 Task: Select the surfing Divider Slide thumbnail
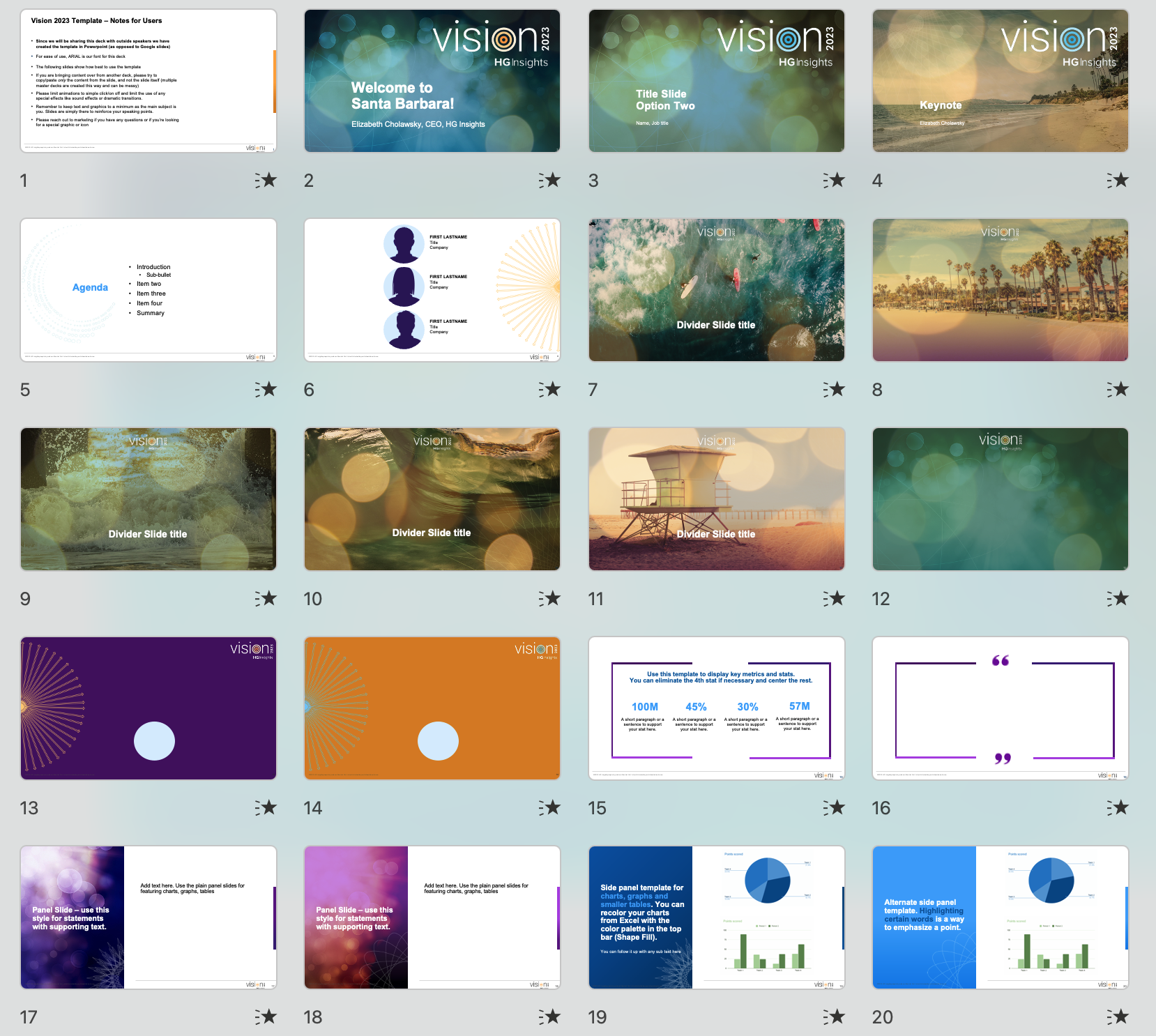716,289
